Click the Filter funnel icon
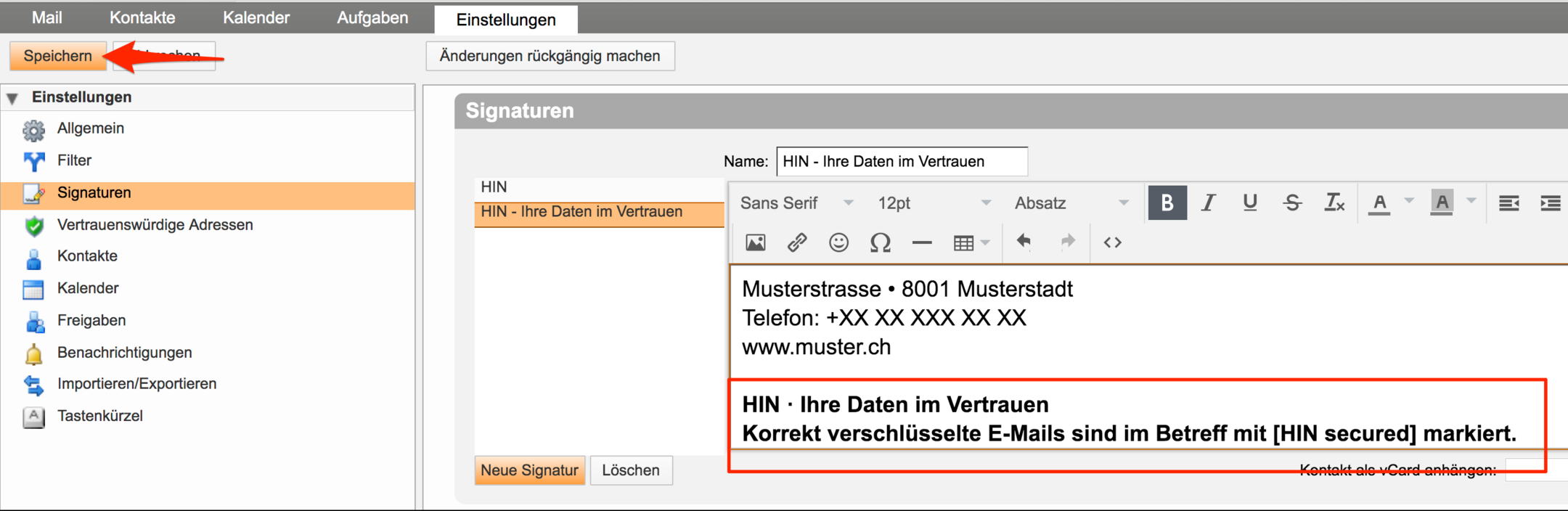 tap(33, 162)
